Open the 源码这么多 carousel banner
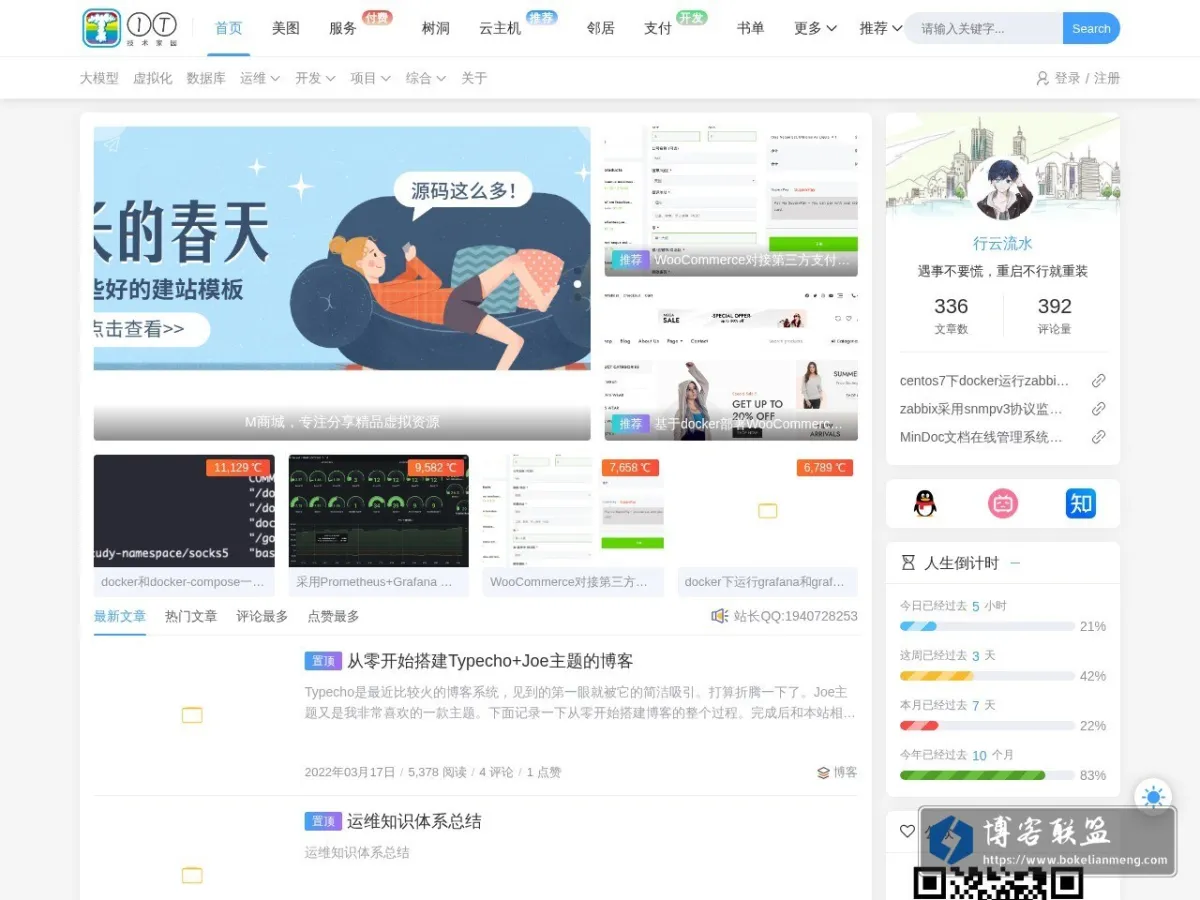 click(342, 283)
